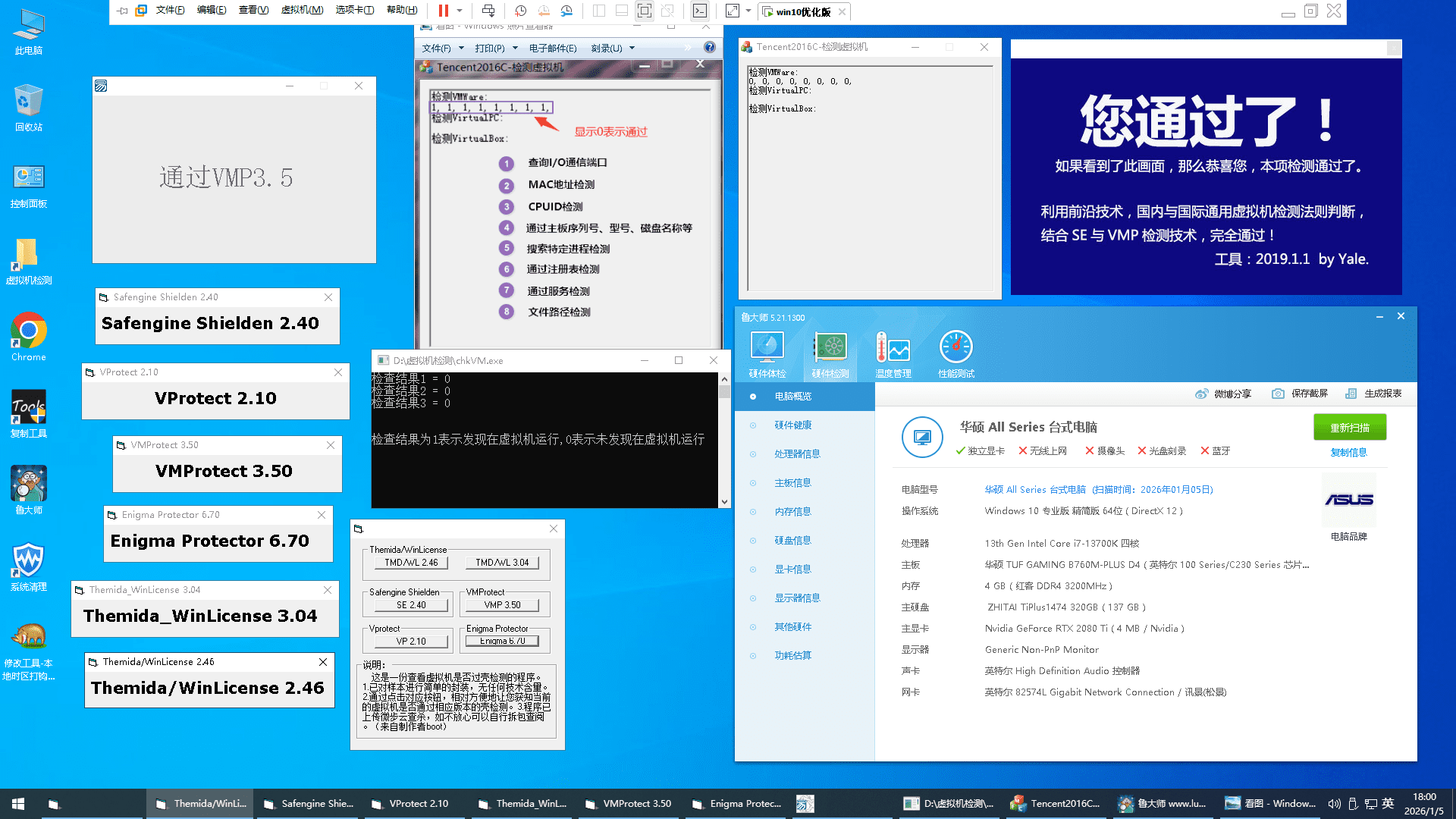The image size is (1456, 819).
Task: Open the snapshot manager wrench icon
Action: 566,11
